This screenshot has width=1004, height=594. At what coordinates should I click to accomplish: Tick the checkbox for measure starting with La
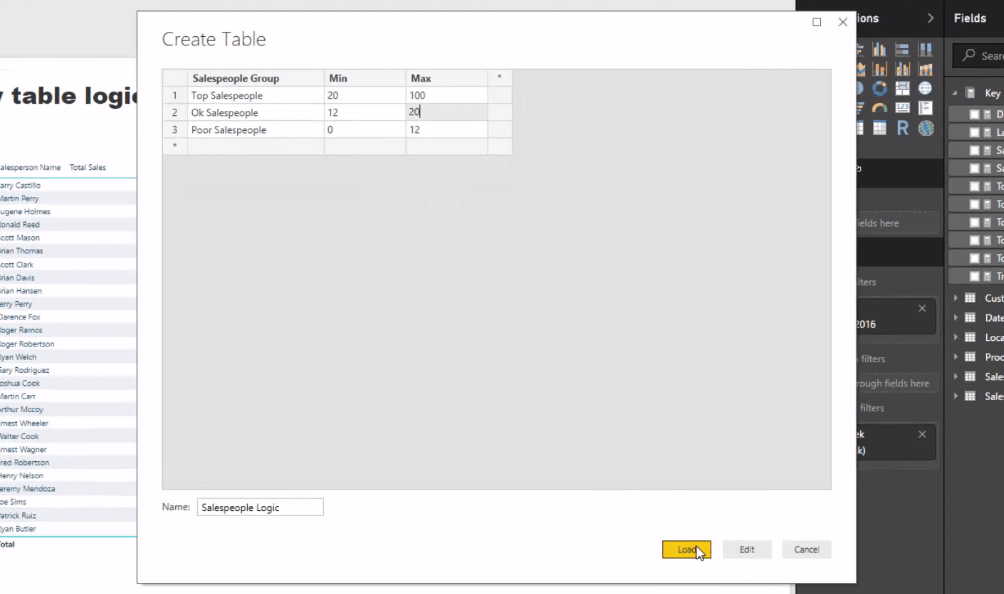point(975,132)
